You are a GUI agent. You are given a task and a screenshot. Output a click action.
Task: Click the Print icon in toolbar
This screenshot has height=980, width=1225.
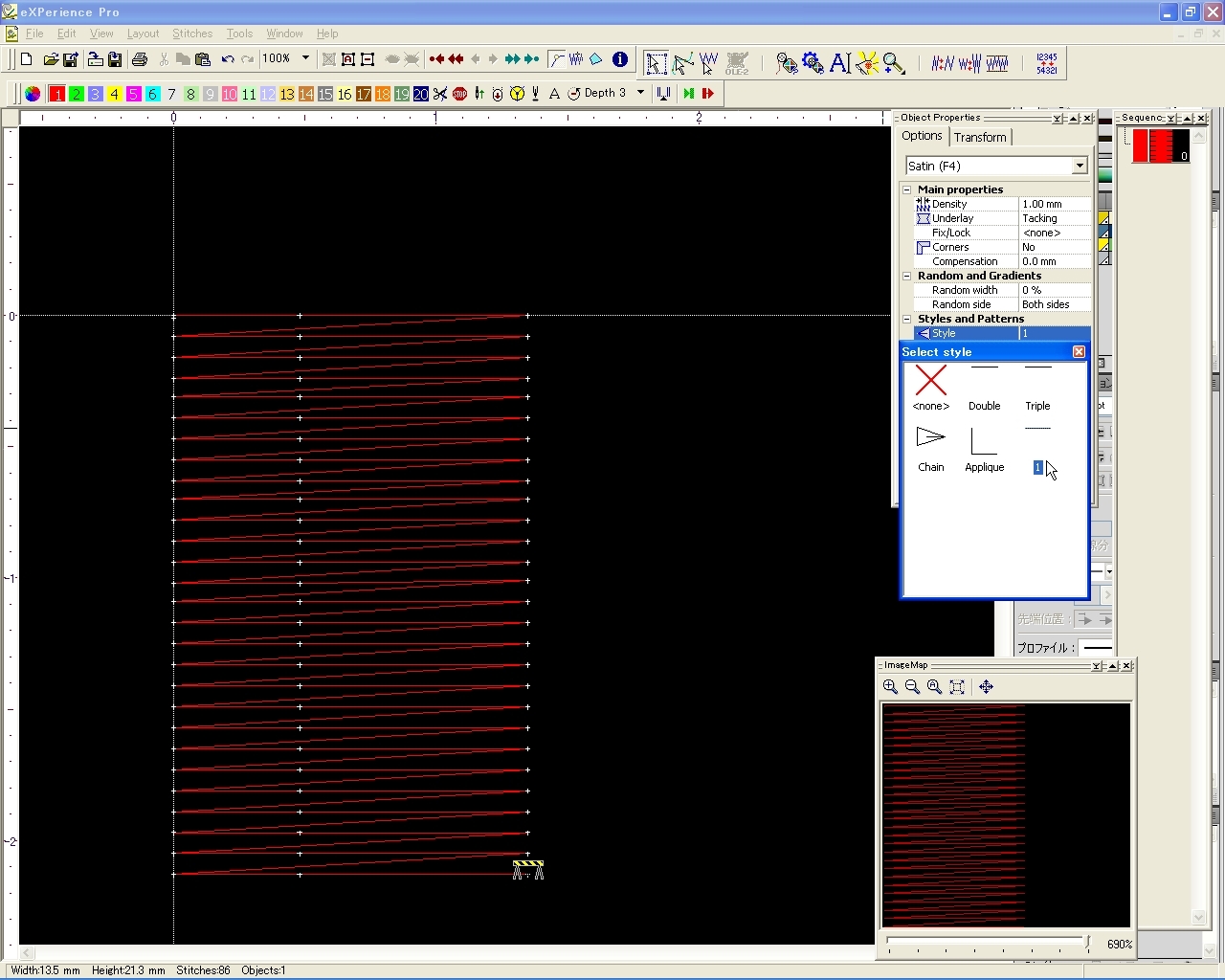click(140, 59)
